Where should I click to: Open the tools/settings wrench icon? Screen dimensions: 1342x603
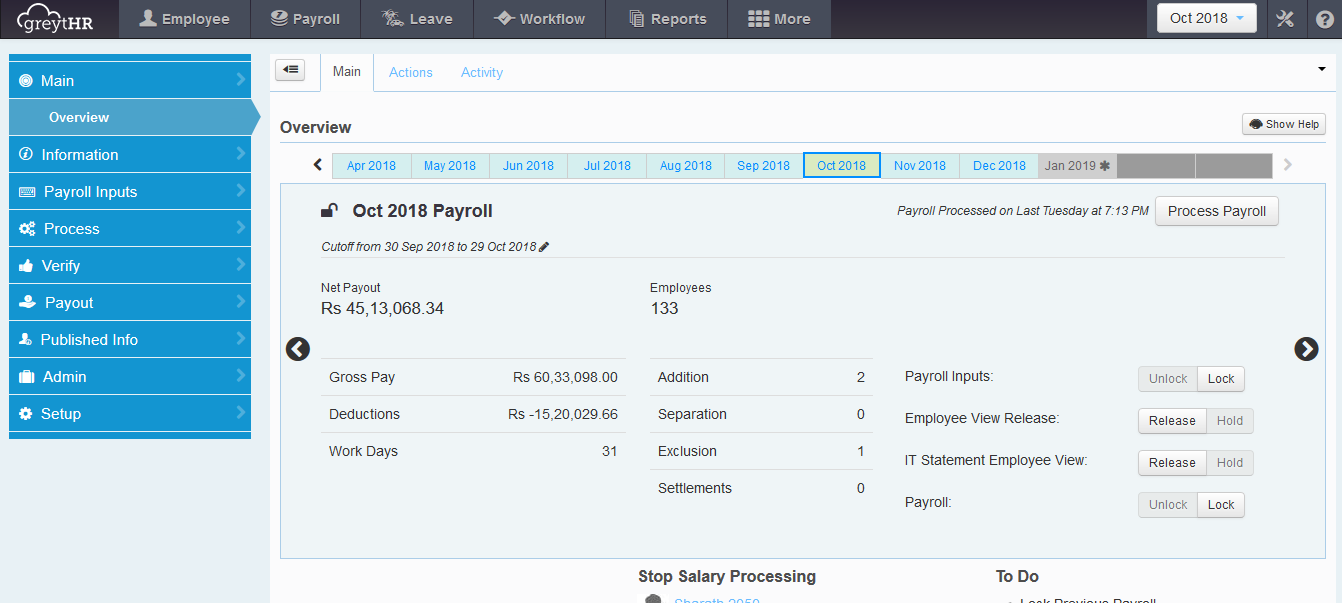1286,18
